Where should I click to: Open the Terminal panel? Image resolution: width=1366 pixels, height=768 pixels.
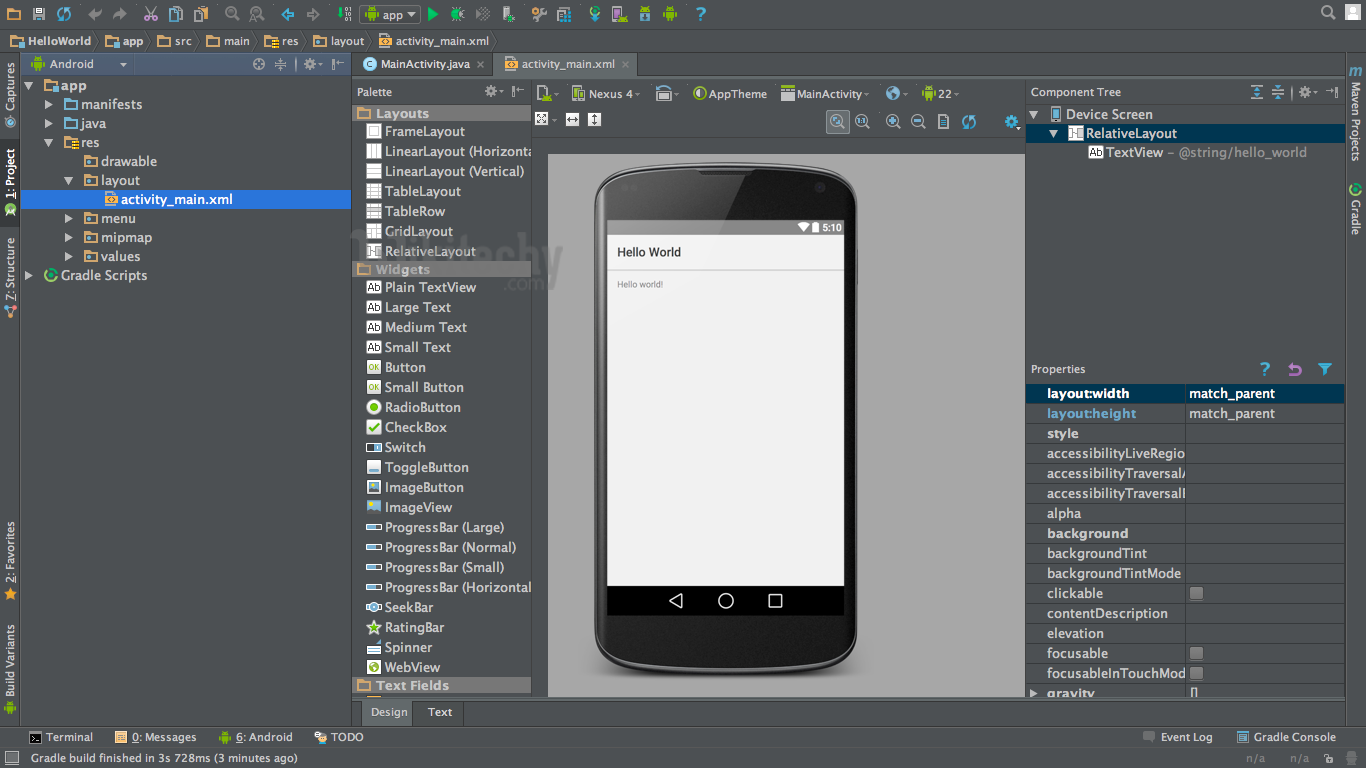62,737
